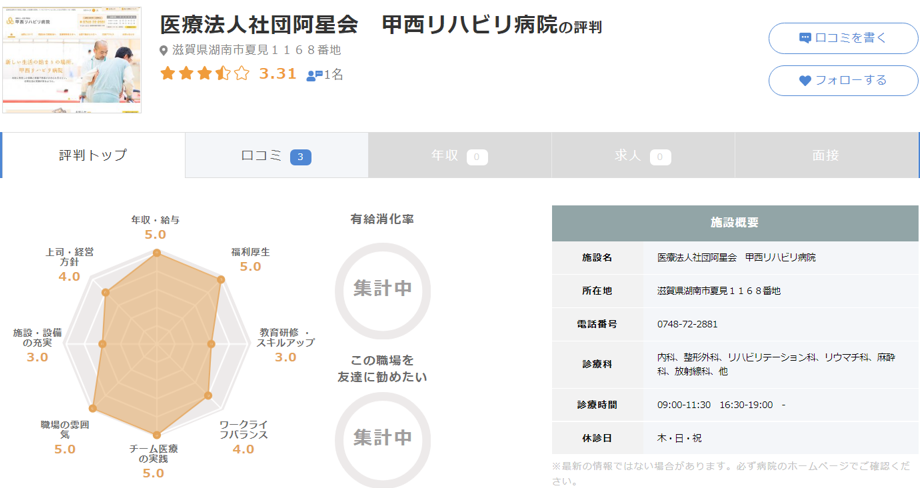Click the 職場の雰囲気 5.0 label
The height and width of the screenshot is (488, 920).
(65, 438)
